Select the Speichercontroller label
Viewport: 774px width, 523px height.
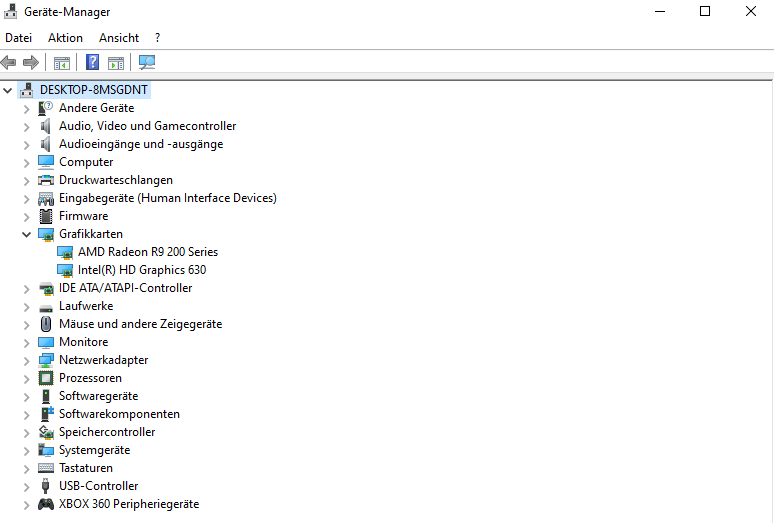107,432
